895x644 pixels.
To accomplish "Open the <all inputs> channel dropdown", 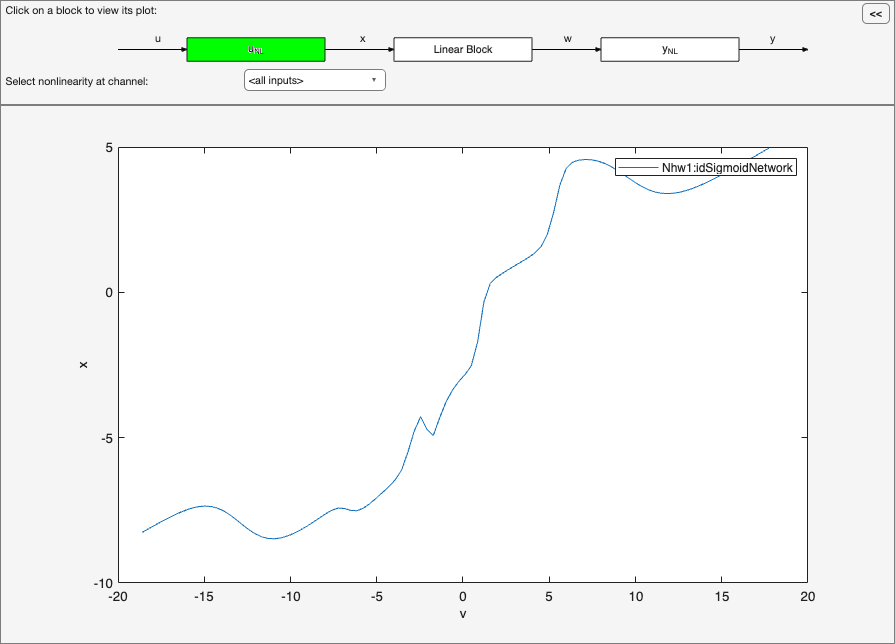I will (x=315, y=80).
